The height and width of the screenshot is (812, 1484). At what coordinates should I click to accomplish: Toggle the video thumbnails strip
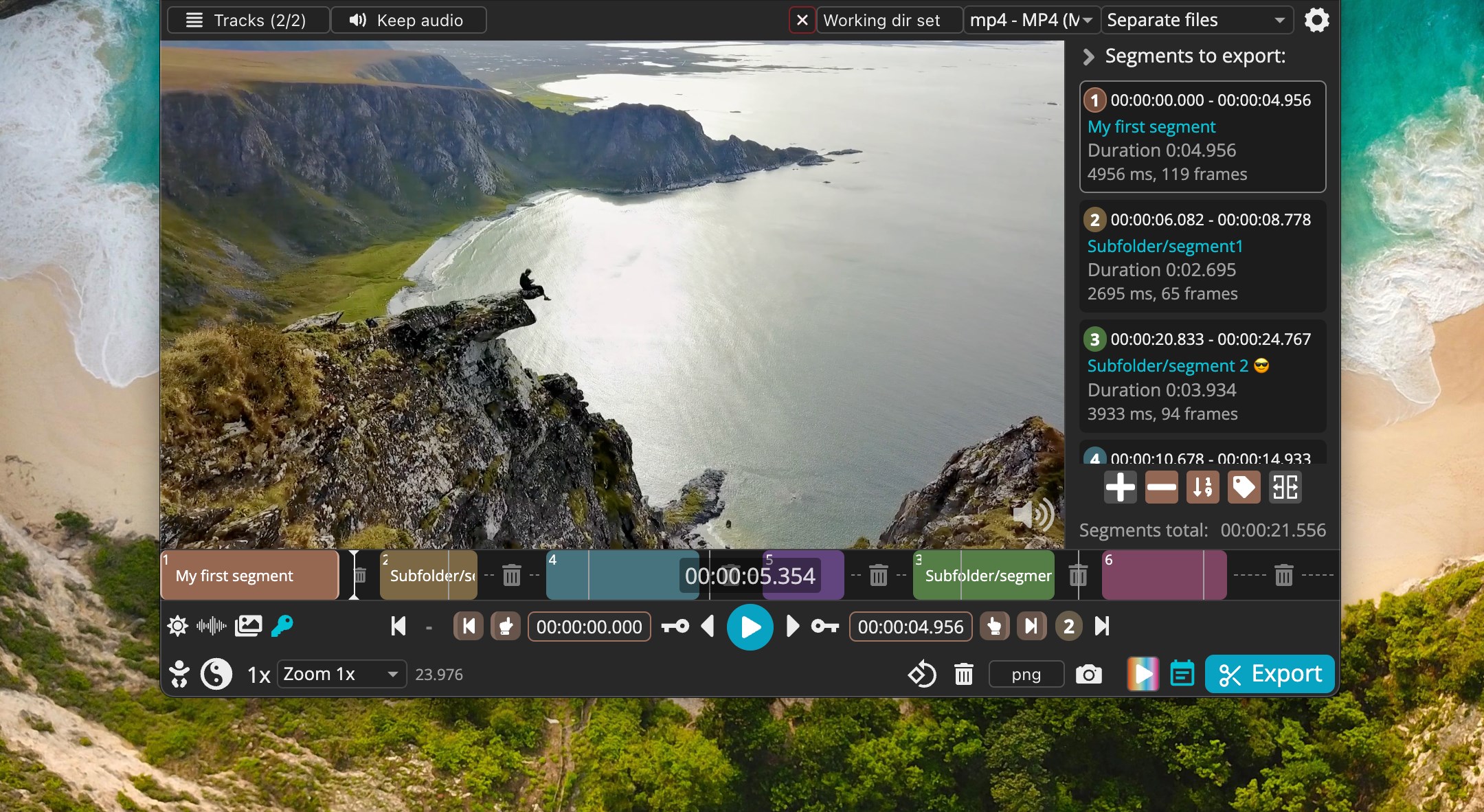coord(249,626)
